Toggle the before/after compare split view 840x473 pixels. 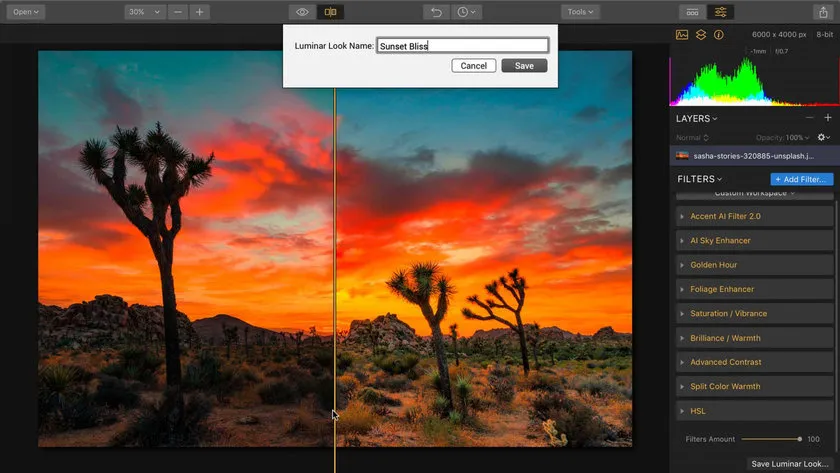pyautogui.click(x=330, y=12)
